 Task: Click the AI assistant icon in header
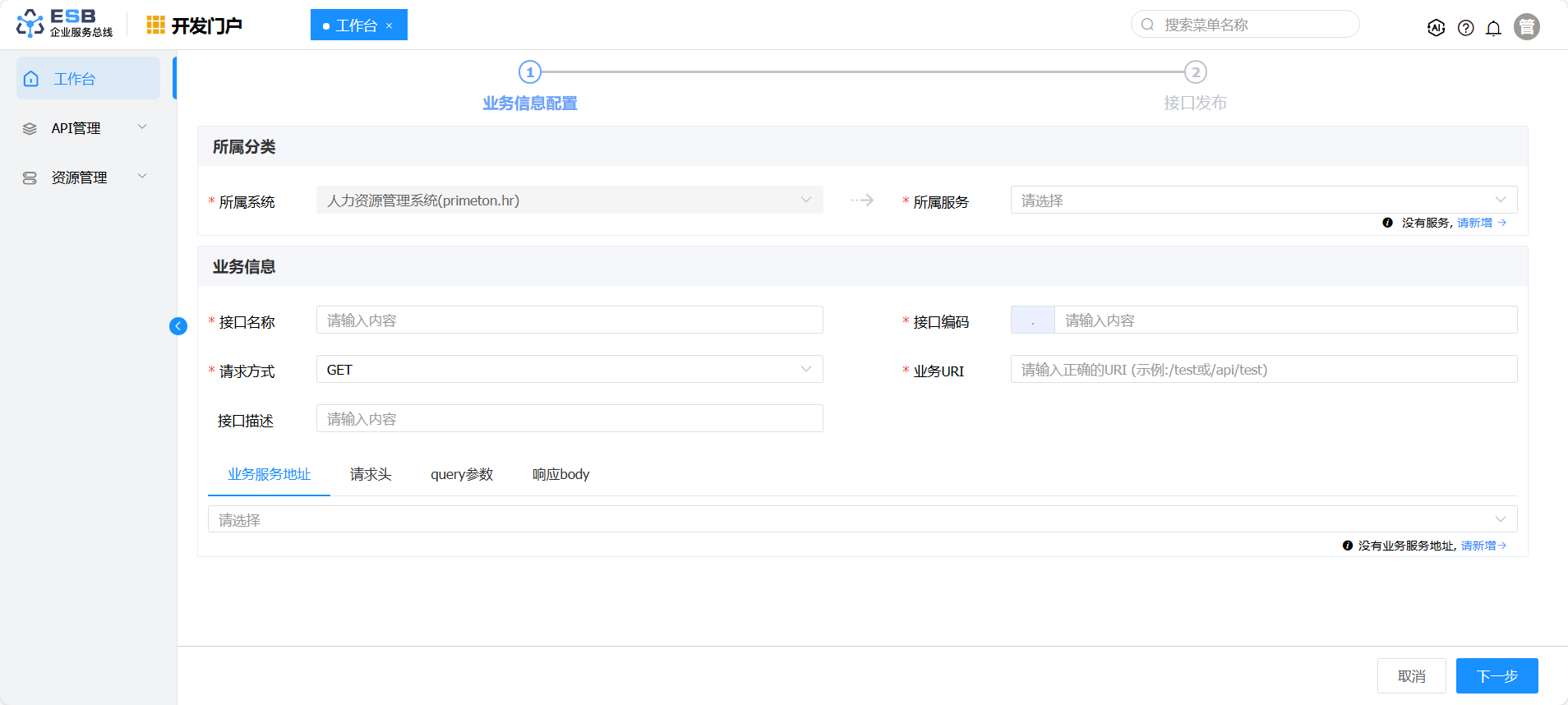tap(1436, 28)
